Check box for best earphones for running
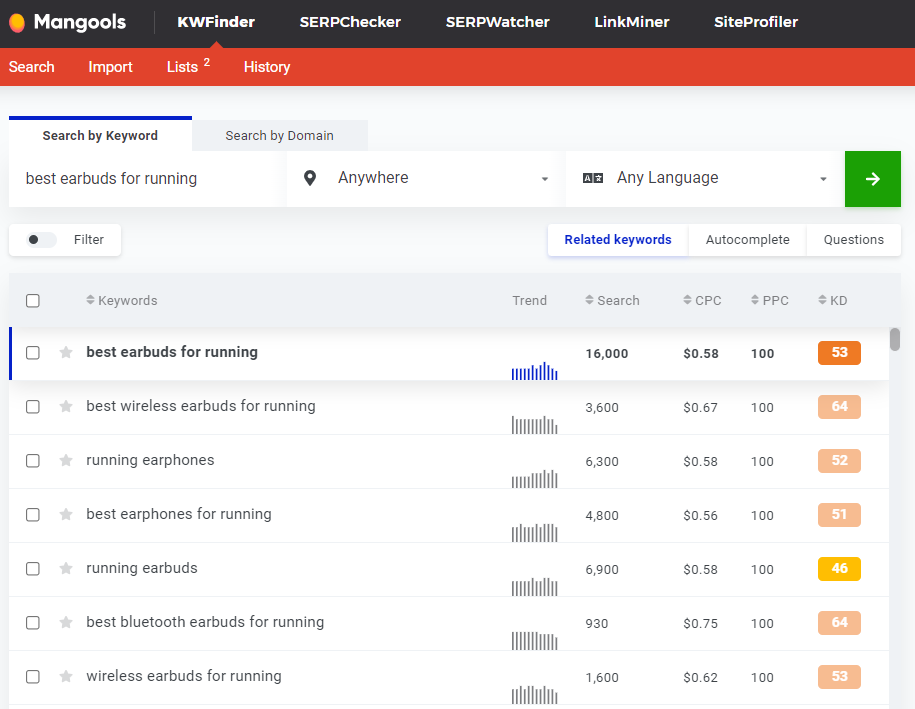 tap(33, 514)
